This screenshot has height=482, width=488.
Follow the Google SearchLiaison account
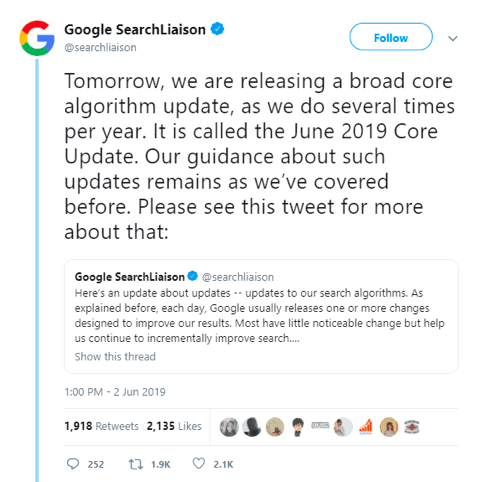tap(391, 37)
